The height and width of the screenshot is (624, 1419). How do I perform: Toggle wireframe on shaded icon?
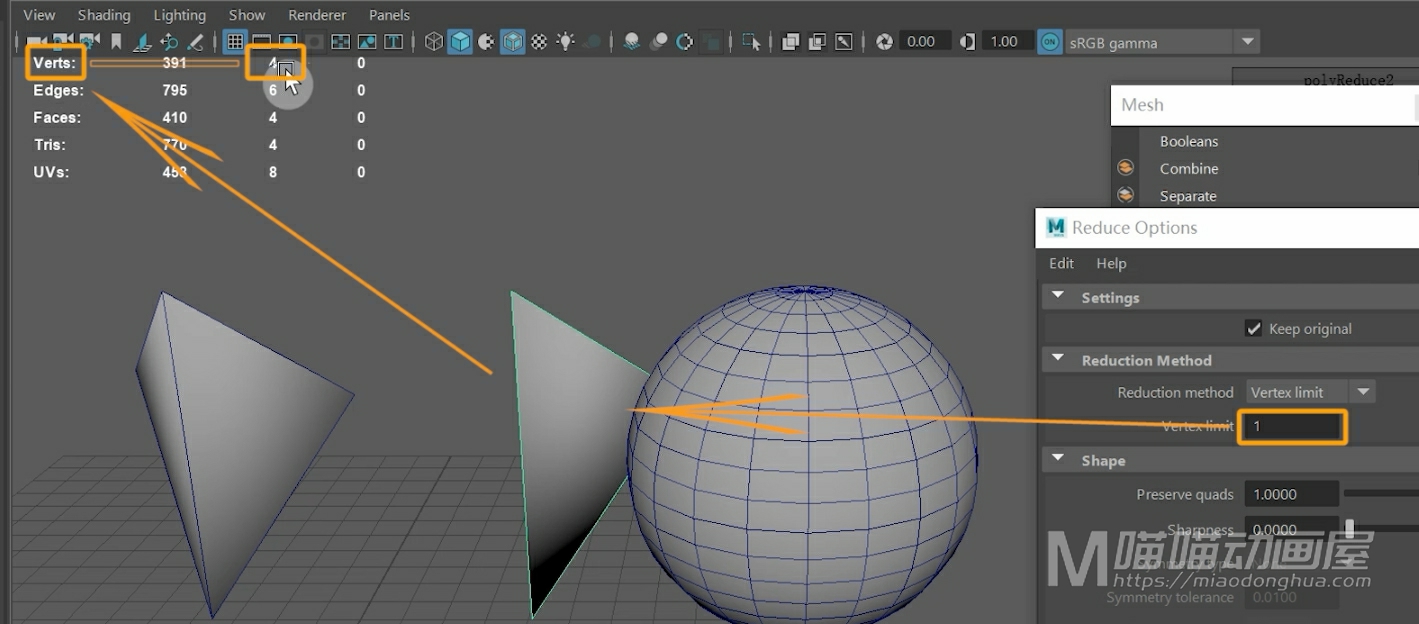[512, 42]
